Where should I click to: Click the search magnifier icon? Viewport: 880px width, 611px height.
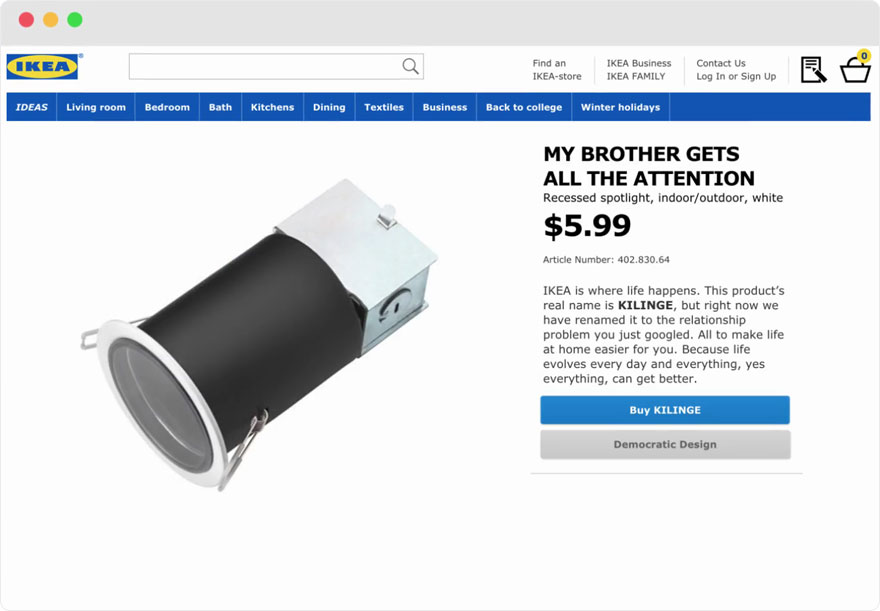[410, 67]
